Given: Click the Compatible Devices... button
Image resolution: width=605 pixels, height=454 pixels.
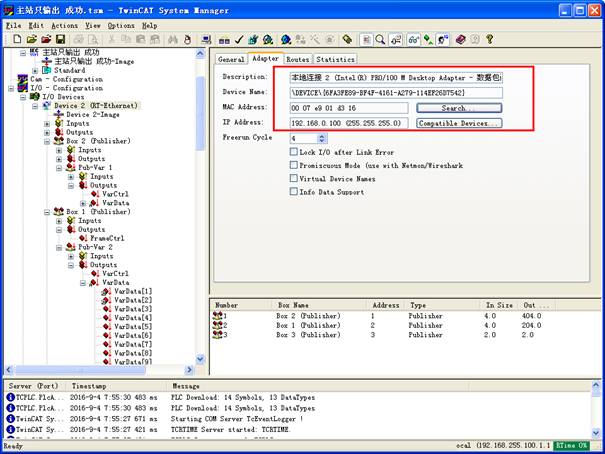Looking at the screenshot, I should (x=459, y=123).
